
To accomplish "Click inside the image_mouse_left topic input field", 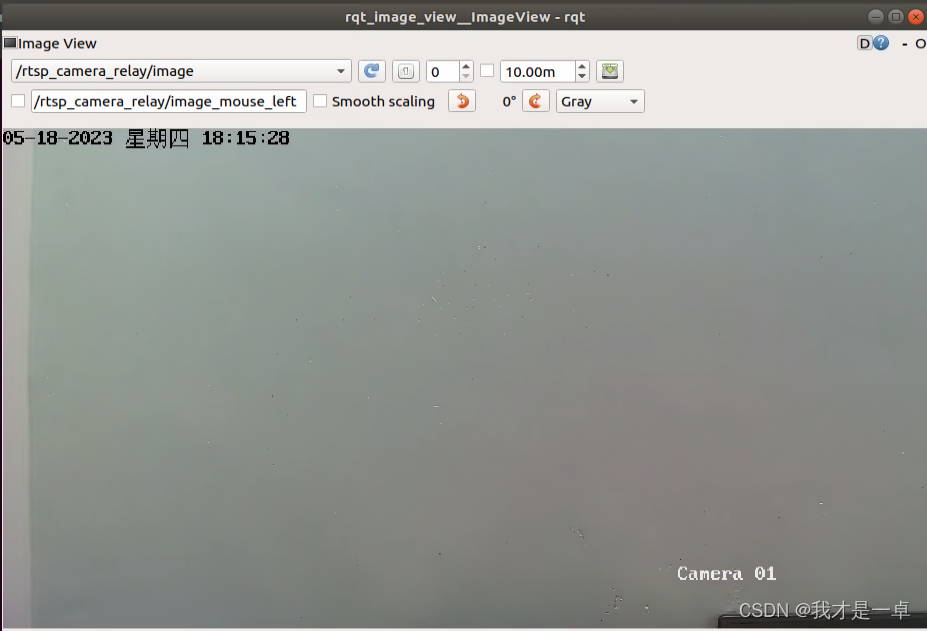I will click(165, 101).
